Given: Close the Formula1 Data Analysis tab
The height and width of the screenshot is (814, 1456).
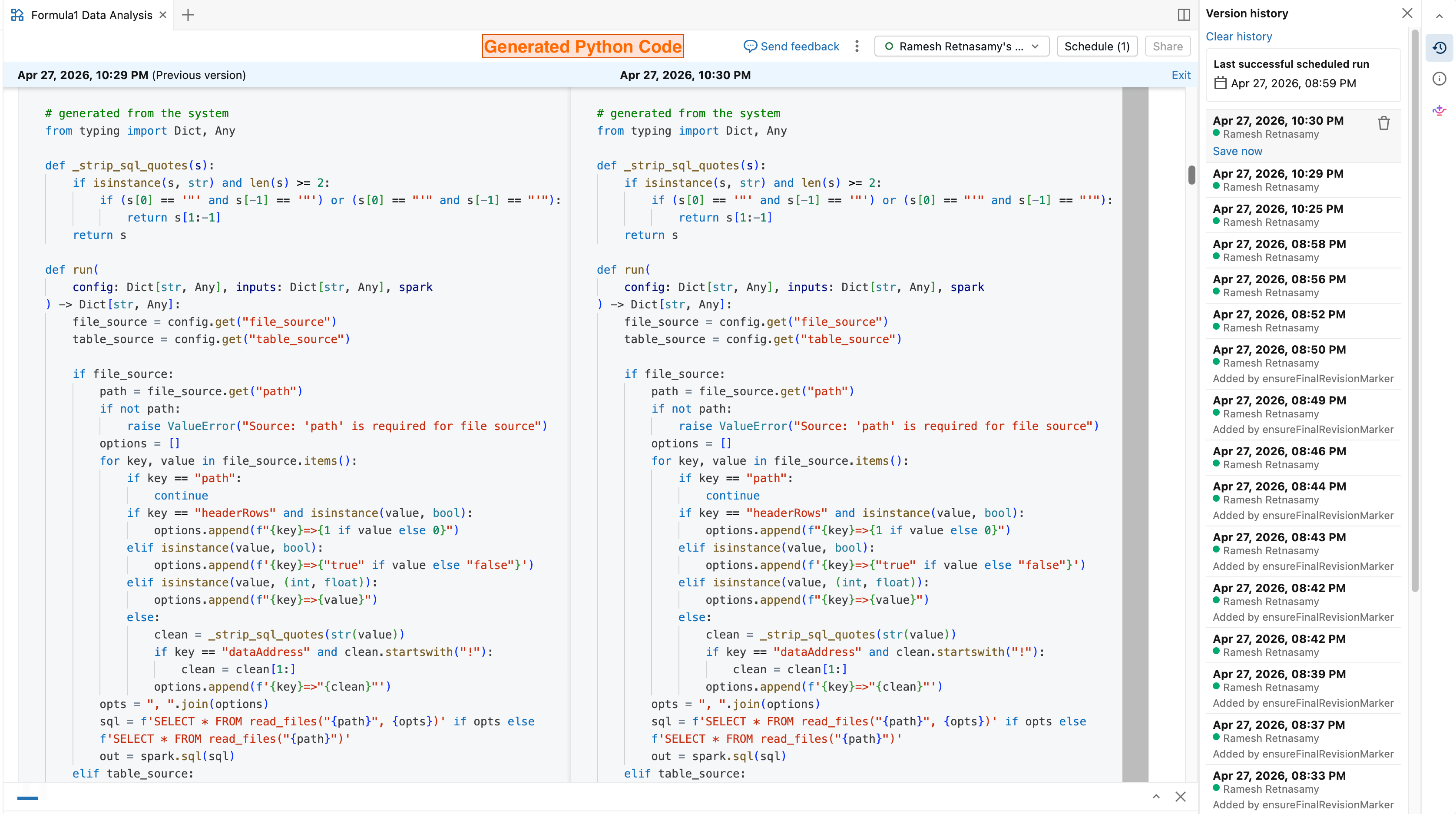Looking at the screenshot, I should [163, 15].
